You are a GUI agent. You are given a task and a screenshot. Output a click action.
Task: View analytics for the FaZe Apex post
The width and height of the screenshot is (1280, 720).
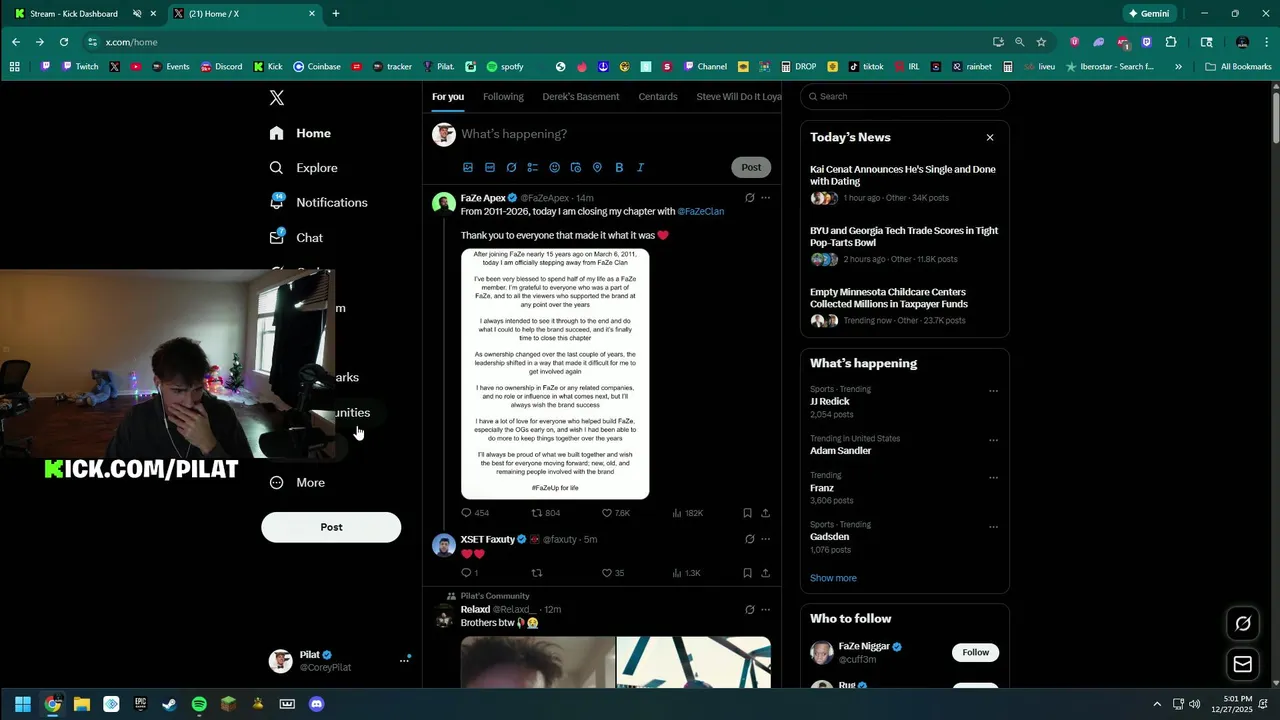[x=687, y=513]
